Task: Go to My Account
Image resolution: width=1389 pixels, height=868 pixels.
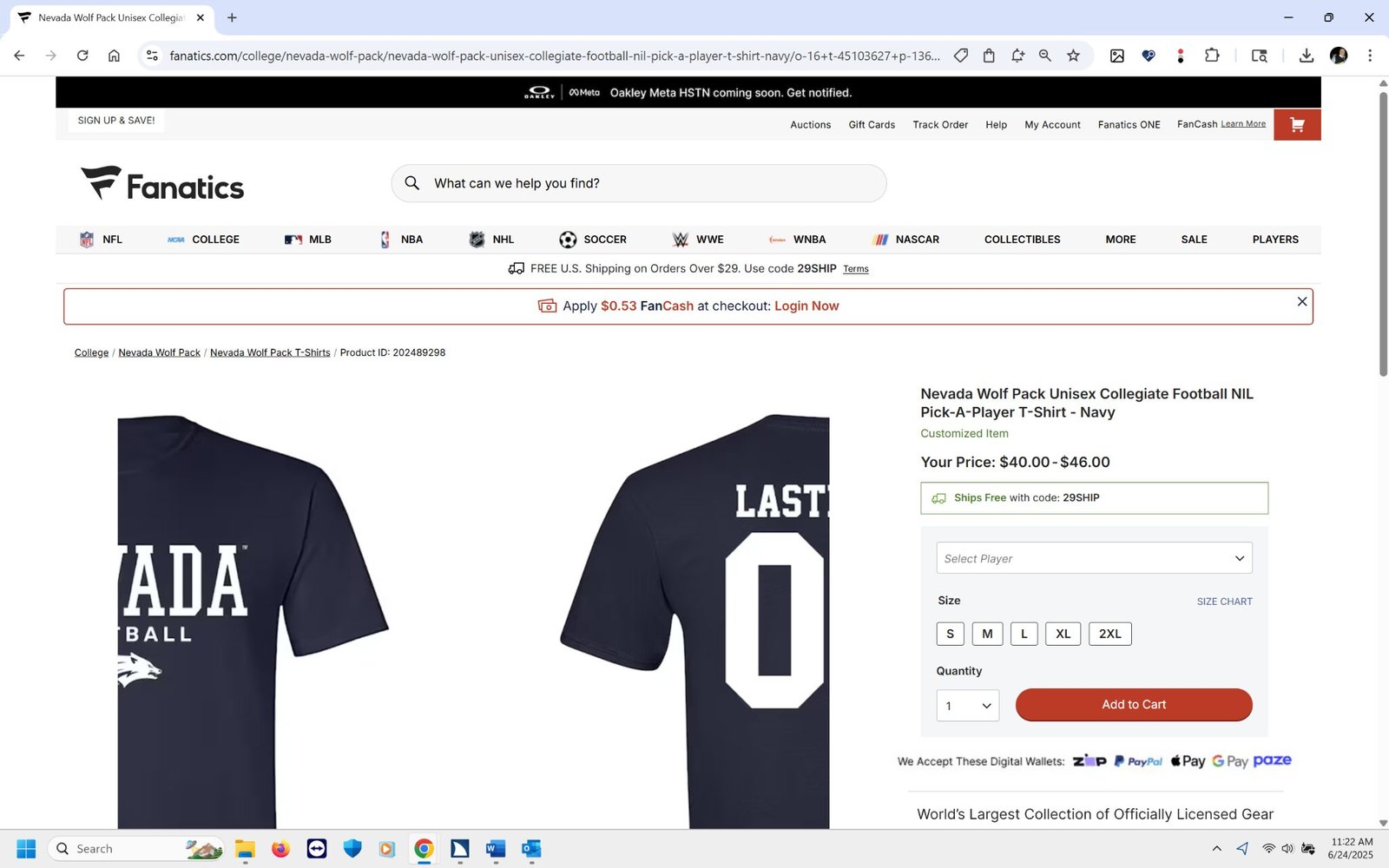Action: pos(1052,125)
